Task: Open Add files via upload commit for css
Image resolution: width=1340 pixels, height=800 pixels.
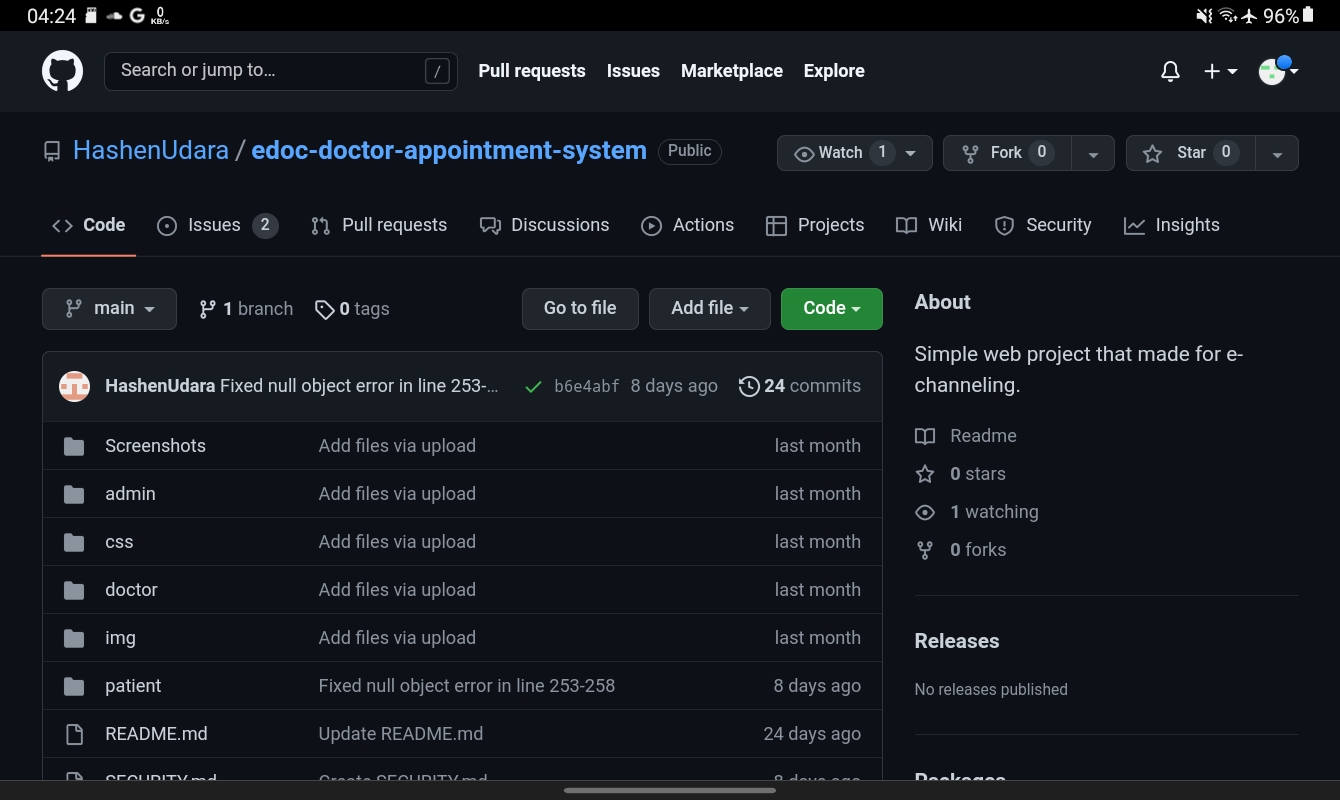Action: 397,542
